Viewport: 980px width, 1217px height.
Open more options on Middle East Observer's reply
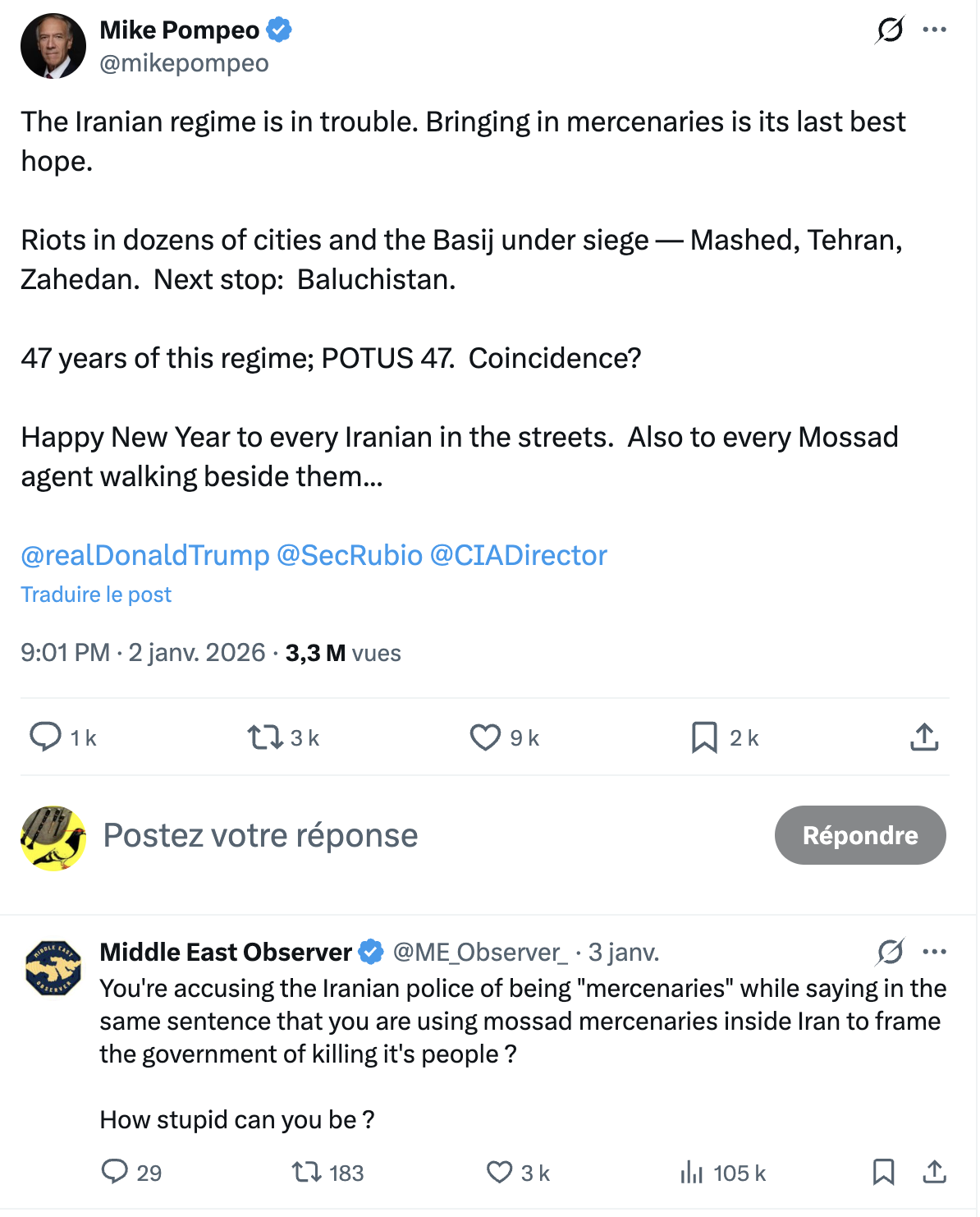(934, 952)
